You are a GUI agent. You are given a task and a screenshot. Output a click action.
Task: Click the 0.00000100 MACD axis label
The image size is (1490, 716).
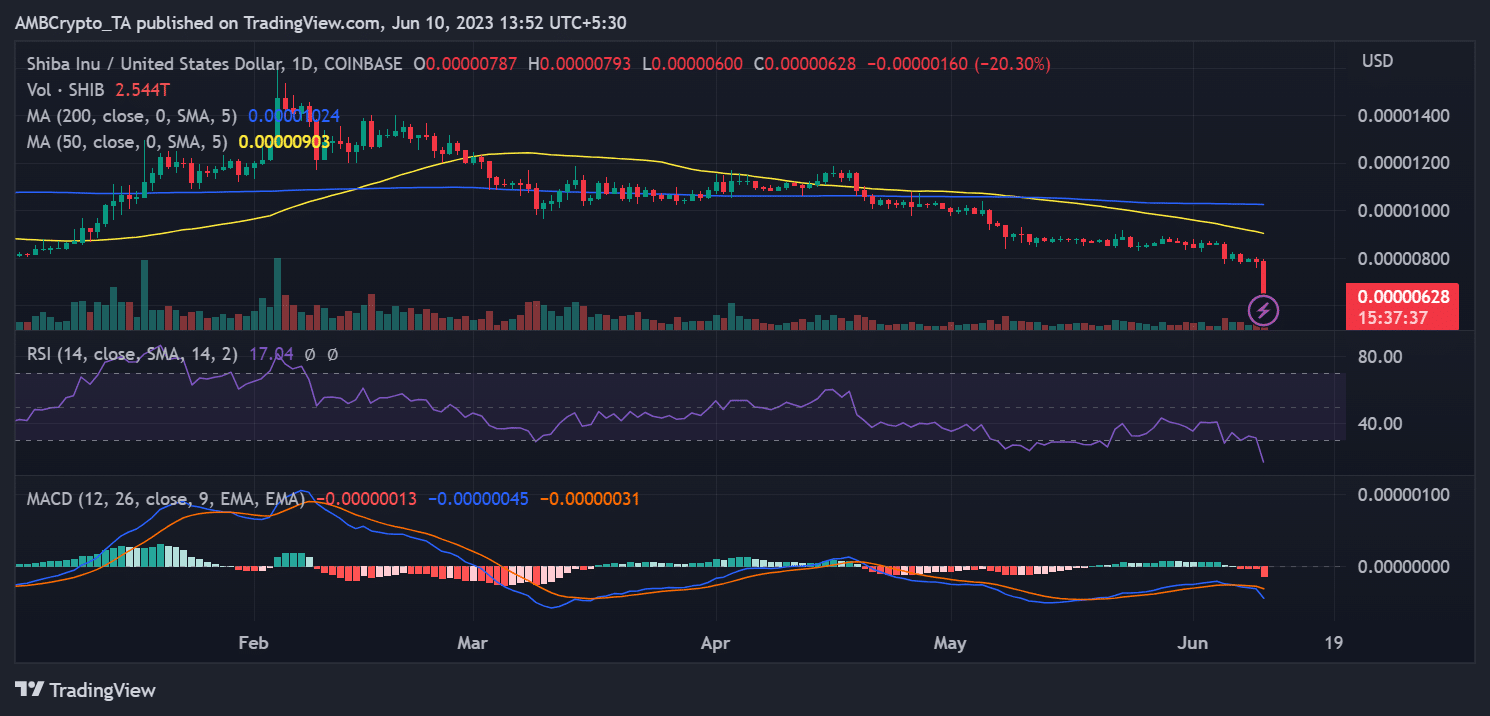1403,495
